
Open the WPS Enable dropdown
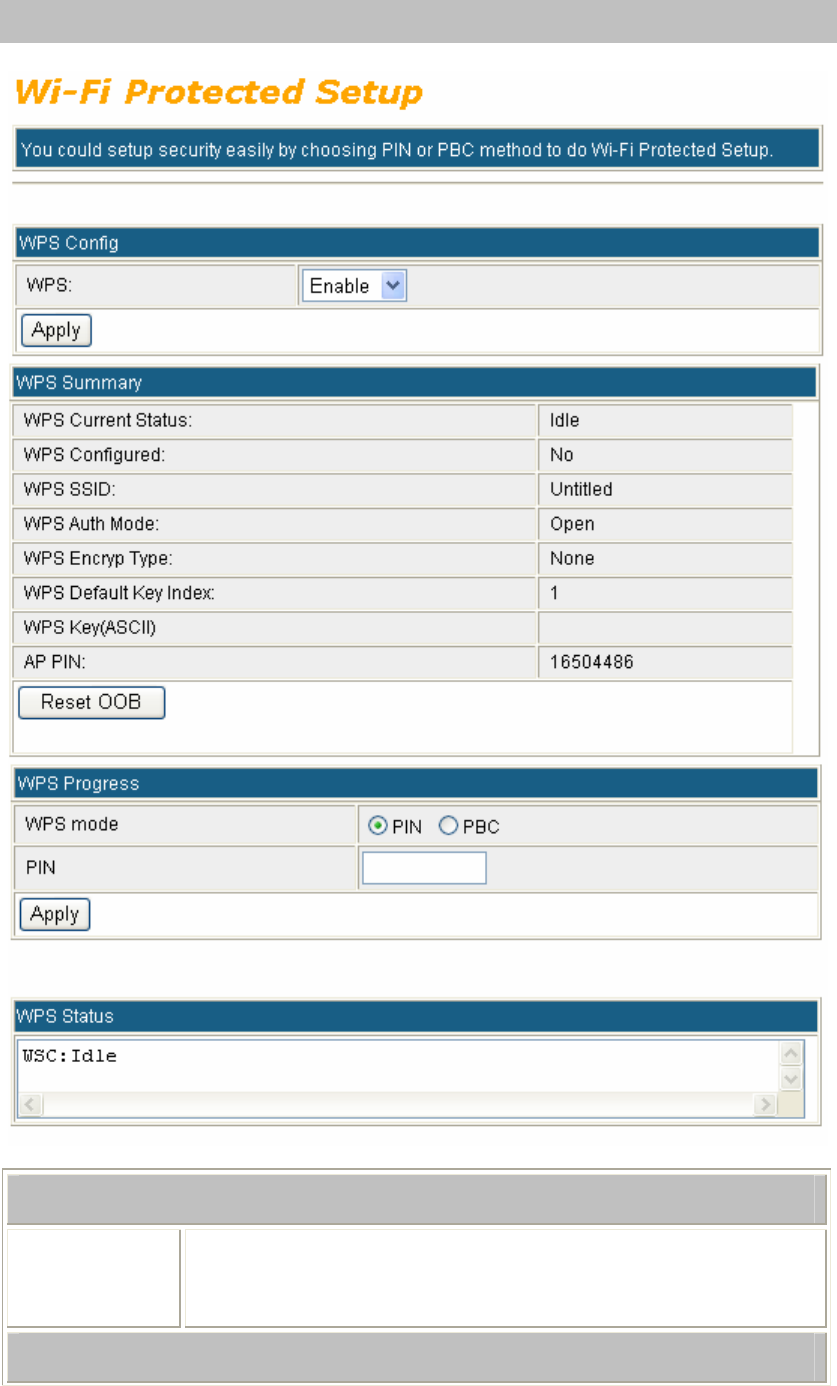pyautogui.click(x=354, y=286)
